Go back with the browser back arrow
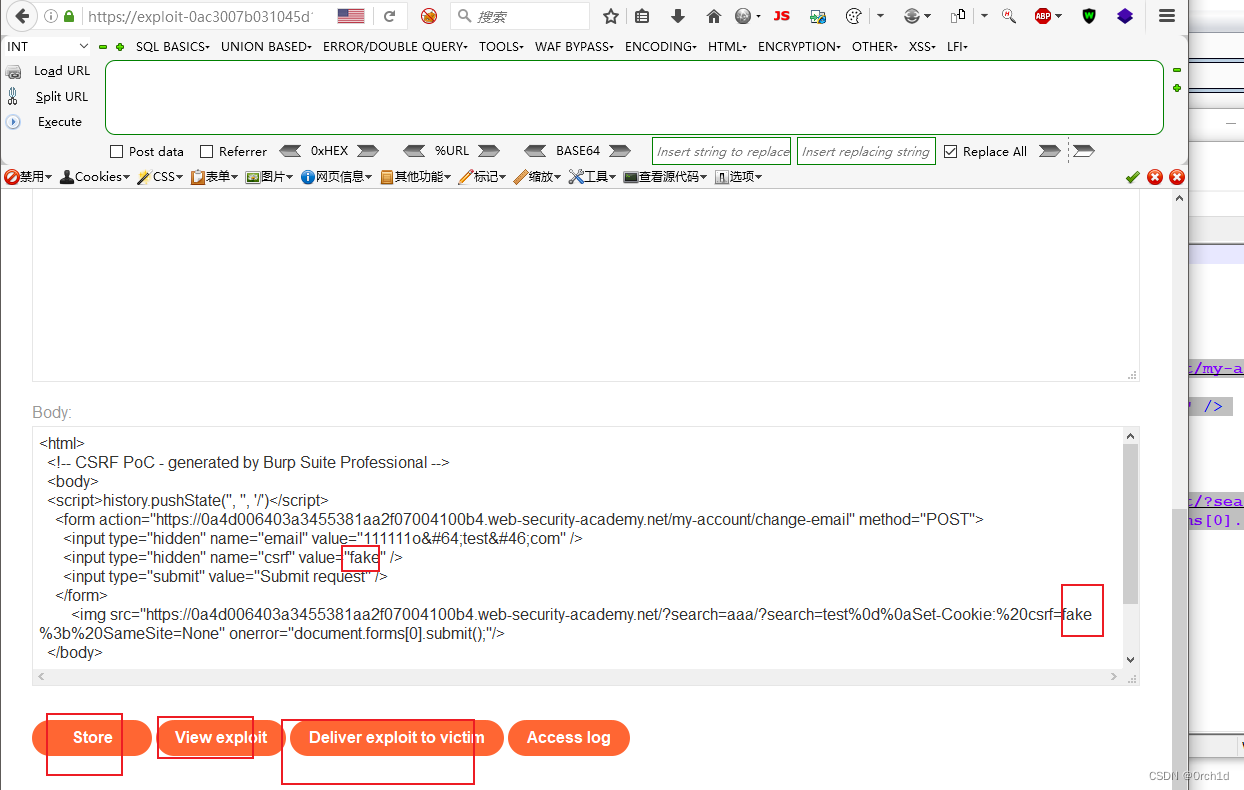 point(21,16)
